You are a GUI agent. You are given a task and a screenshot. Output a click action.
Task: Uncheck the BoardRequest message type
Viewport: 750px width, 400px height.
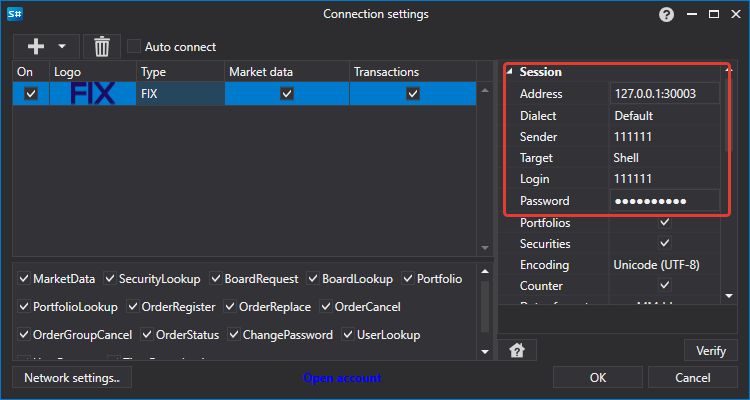(x=216, y=278)
